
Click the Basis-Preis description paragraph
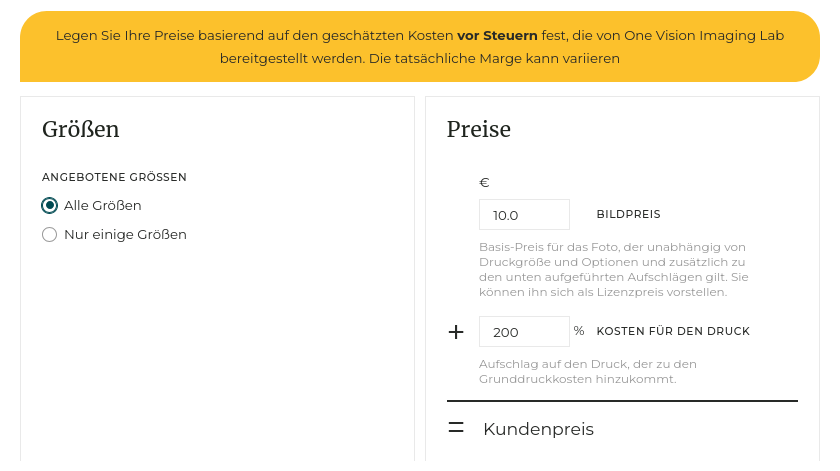point(613,270)
